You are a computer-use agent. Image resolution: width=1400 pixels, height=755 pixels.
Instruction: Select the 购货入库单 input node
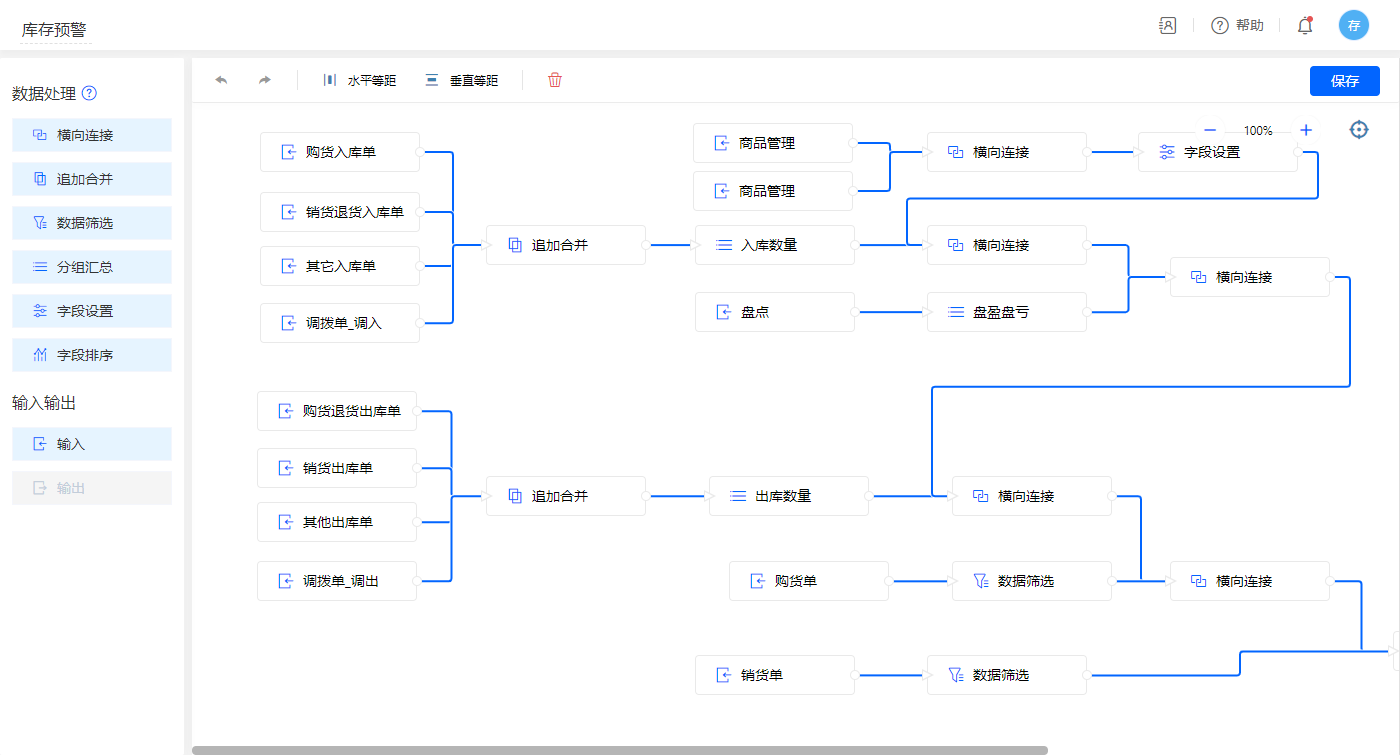(339, 152)
